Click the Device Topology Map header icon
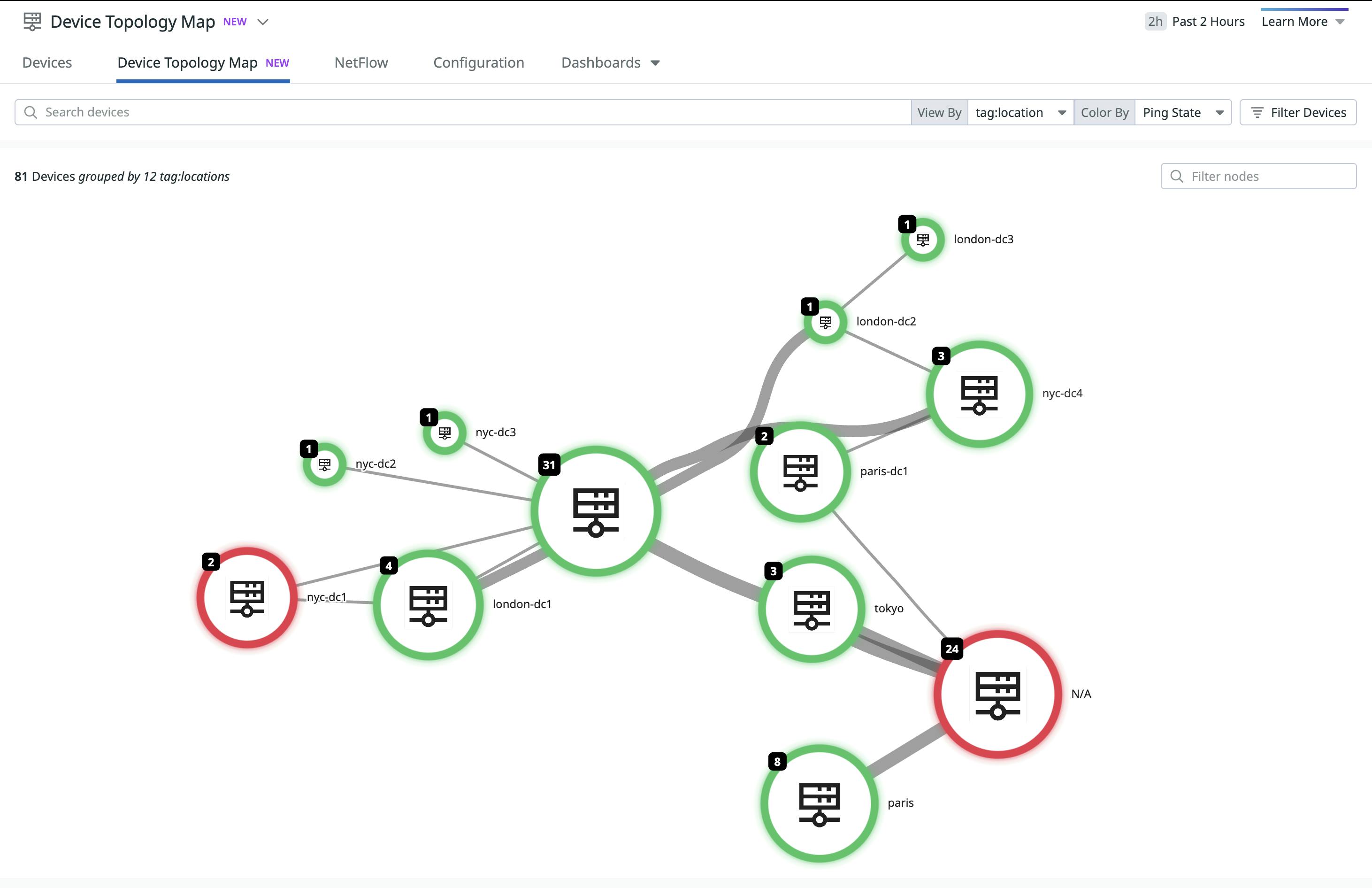 click(32, 21)
